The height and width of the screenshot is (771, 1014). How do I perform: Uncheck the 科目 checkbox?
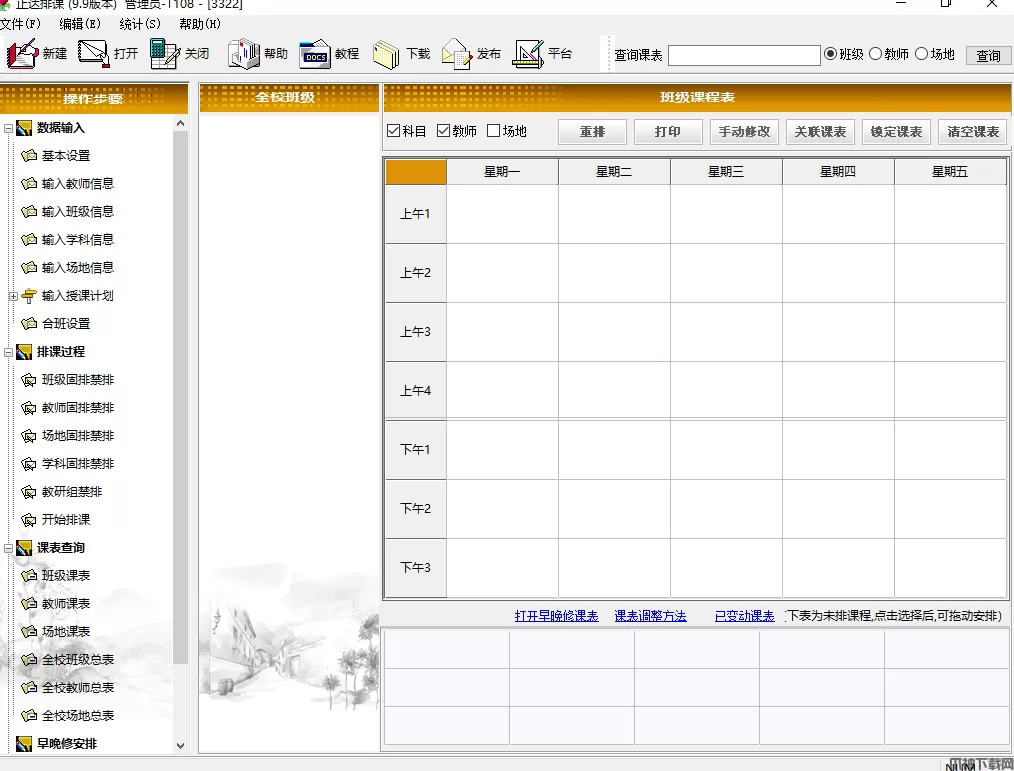(x=394, y=131)
